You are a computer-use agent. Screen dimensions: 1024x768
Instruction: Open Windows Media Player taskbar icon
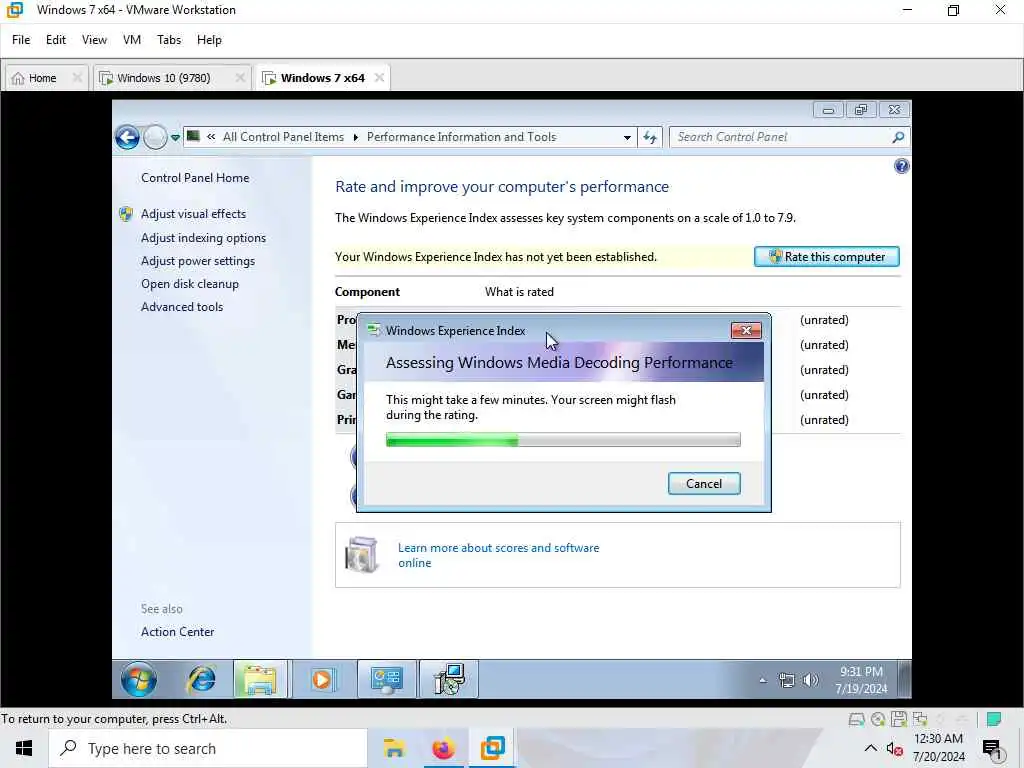[321, 679]
